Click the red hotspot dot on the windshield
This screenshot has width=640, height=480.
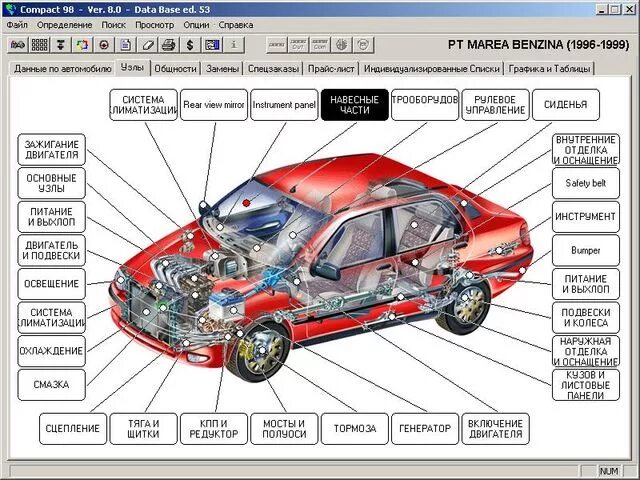click(246, 202)
